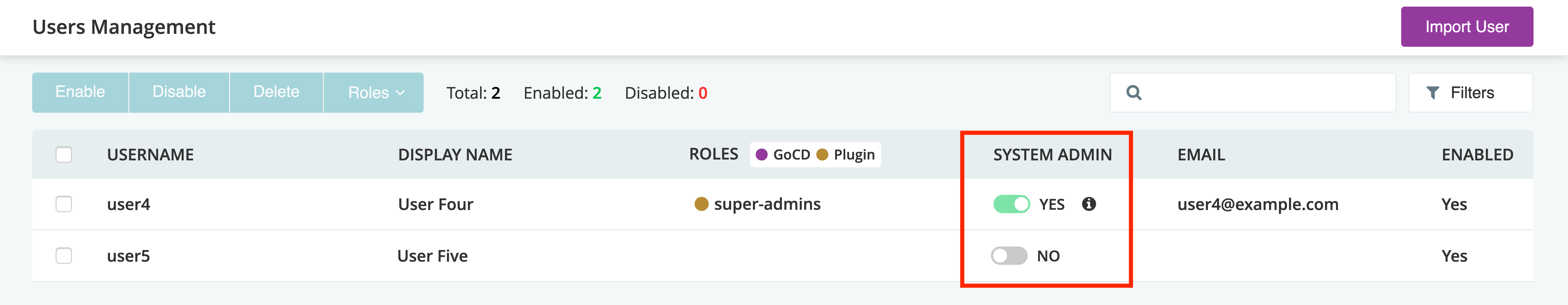The width and height of the screenshot is (1568, 305).
Task: Select all users with header checkbox
Action: (x=64, y=154)
